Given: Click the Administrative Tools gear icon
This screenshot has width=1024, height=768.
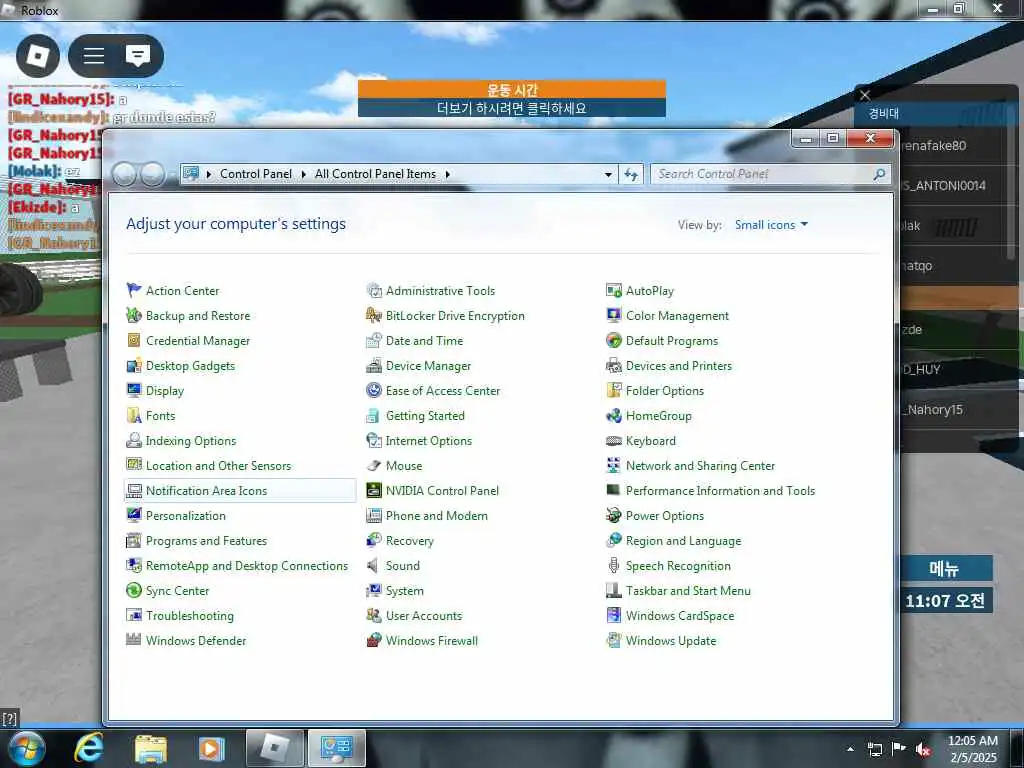Looking at the screenshot, I should [374, 290].
